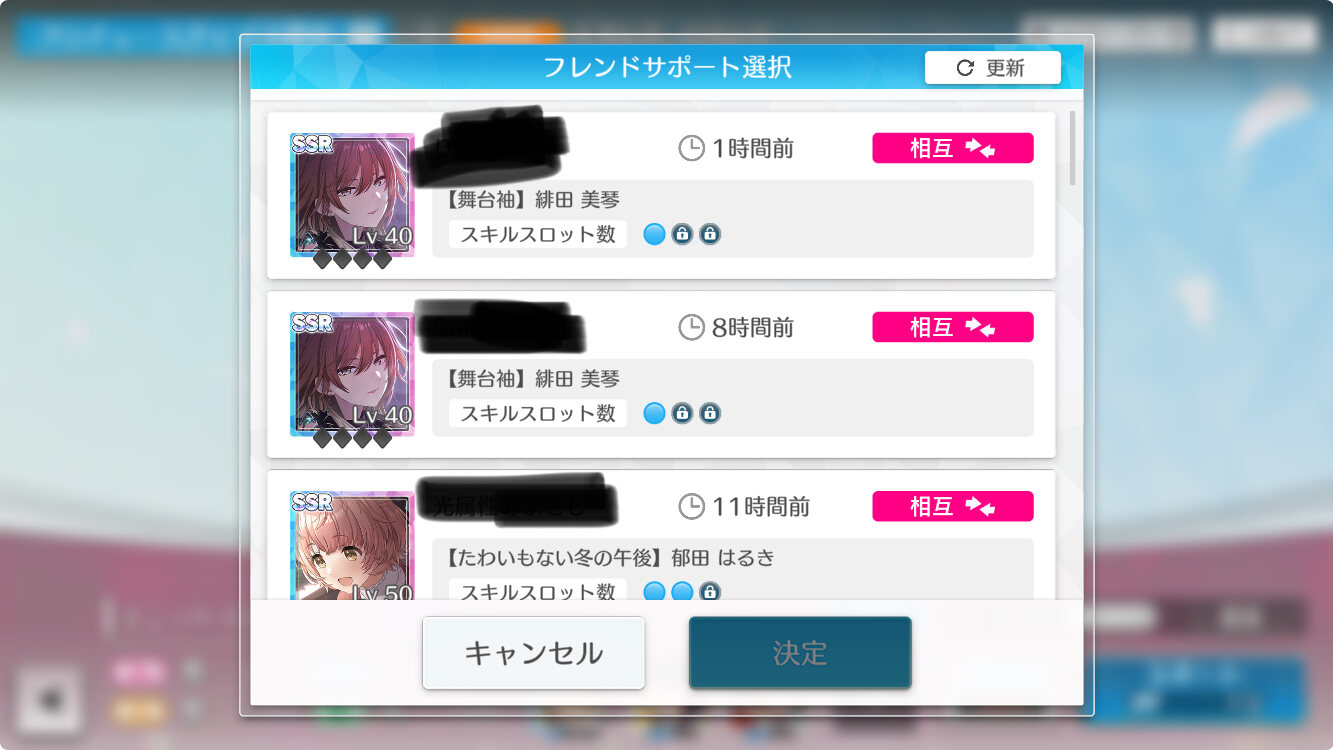The width and height of the screenshot is (1333, 750).
Task: Click the locked skill slot on はるき card
Action: (x=710, y=591)
